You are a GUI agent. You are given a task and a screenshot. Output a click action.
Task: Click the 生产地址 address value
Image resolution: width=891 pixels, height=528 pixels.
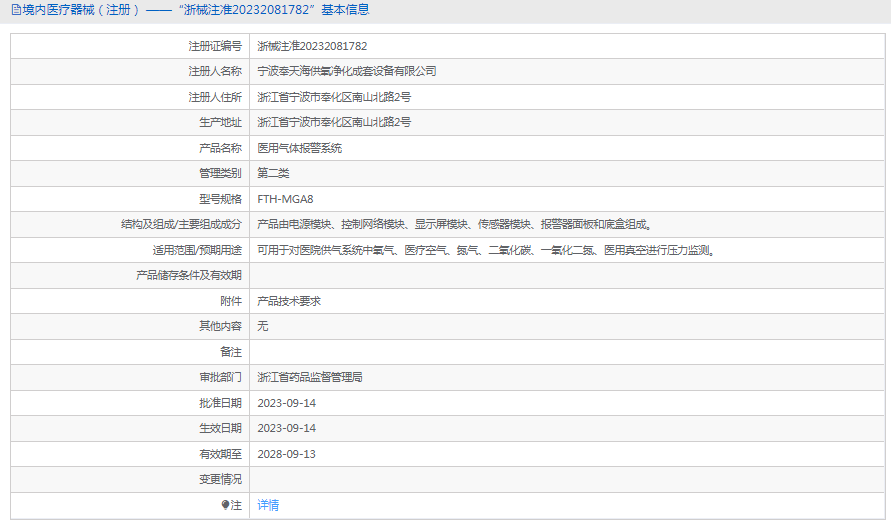pyautogui.click(x=334, y=122)
